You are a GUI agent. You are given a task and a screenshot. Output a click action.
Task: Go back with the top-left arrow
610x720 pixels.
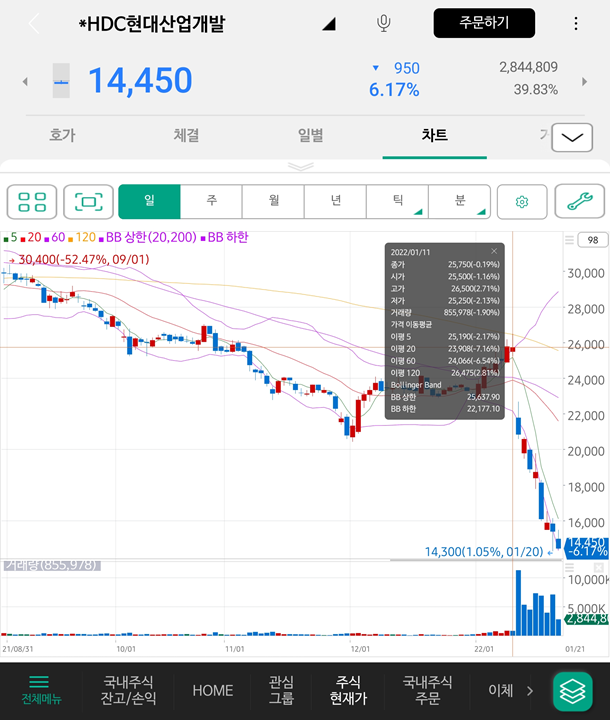click(34, 23)
